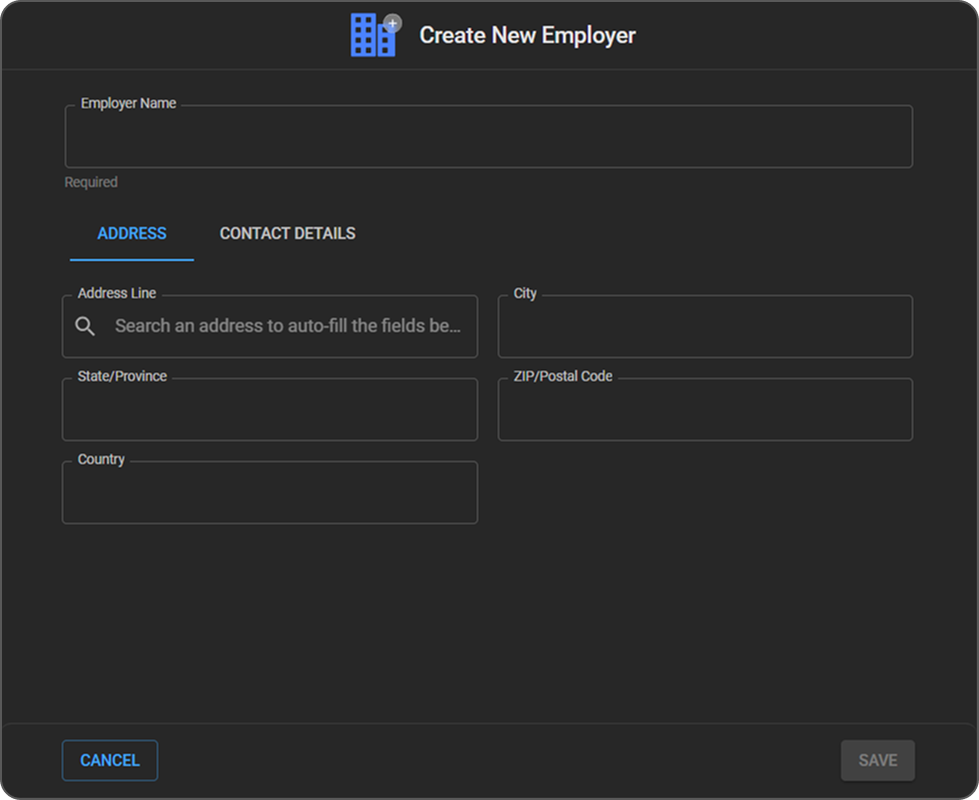Screen dimensions: 979x800
Task: Open the Contact Details tab
Action: click(288, 234)
